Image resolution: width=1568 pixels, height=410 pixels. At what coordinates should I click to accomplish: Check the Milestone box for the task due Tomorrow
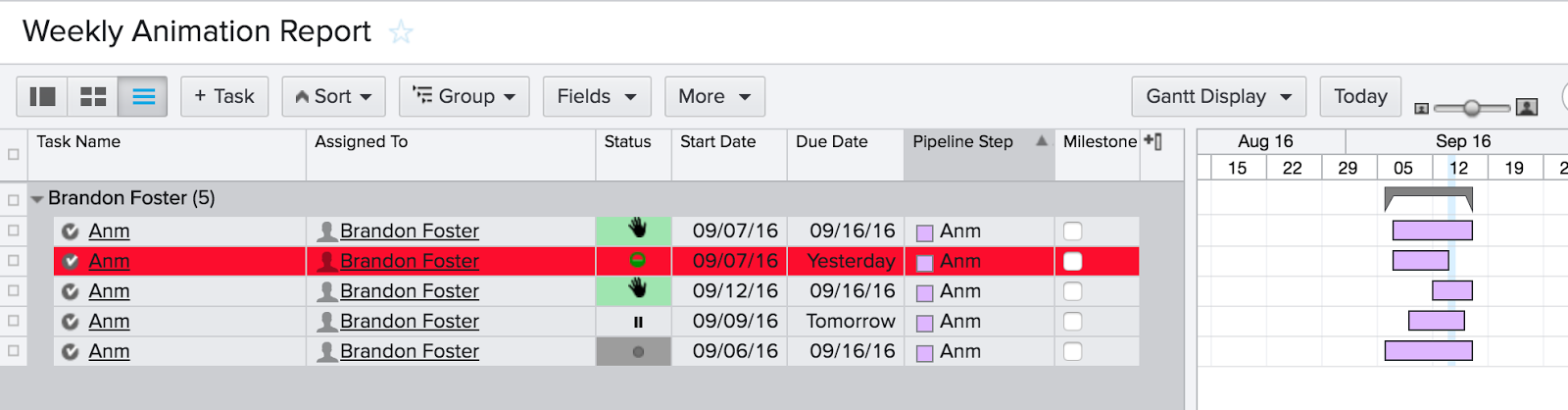tap(1073, 322)
